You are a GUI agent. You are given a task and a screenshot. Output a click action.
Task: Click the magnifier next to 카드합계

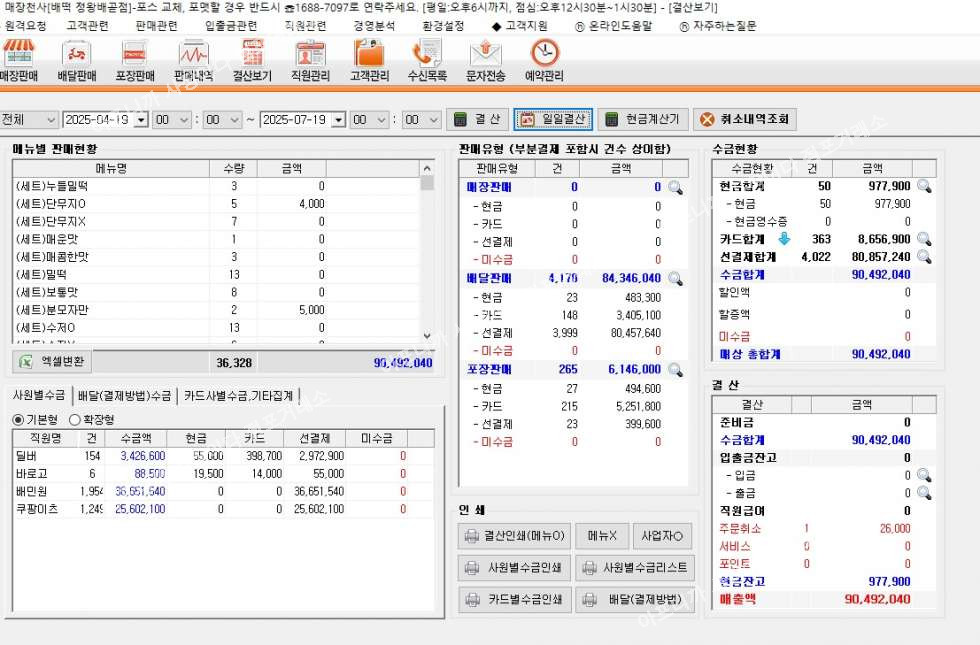point(924,239)
